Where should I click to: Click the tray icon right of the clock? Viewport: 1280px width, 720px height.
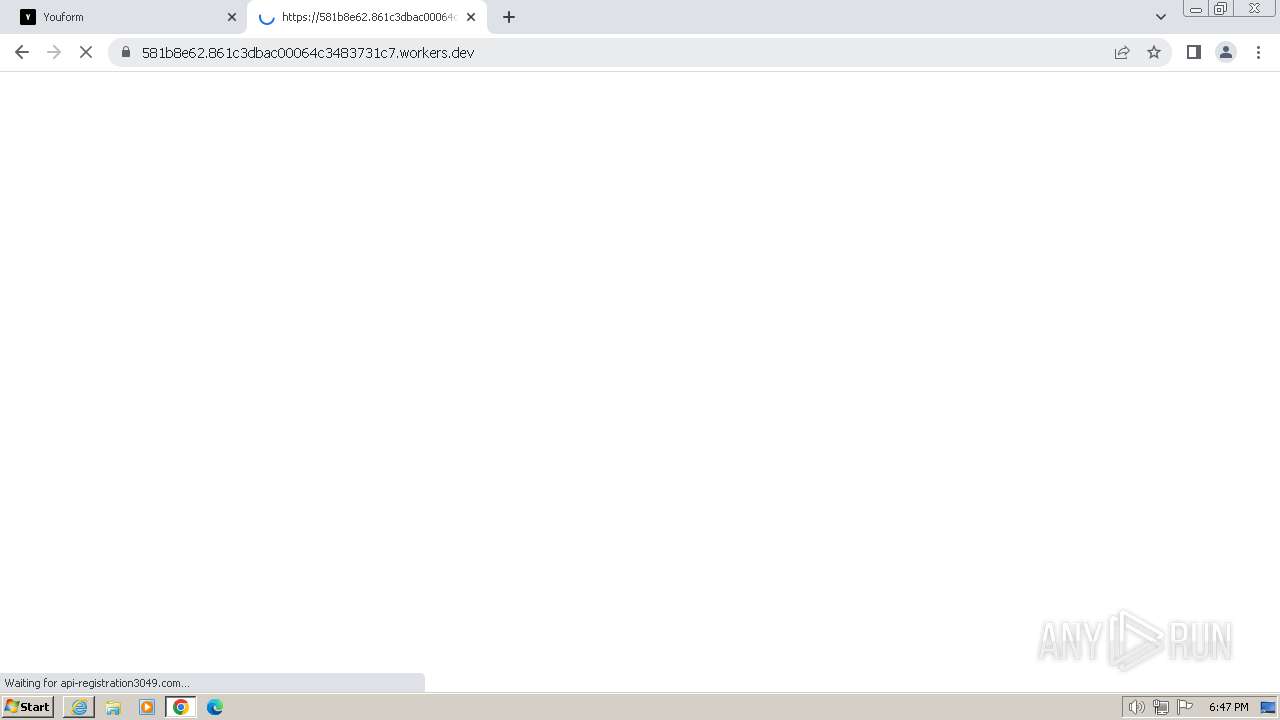(1268, 707)
